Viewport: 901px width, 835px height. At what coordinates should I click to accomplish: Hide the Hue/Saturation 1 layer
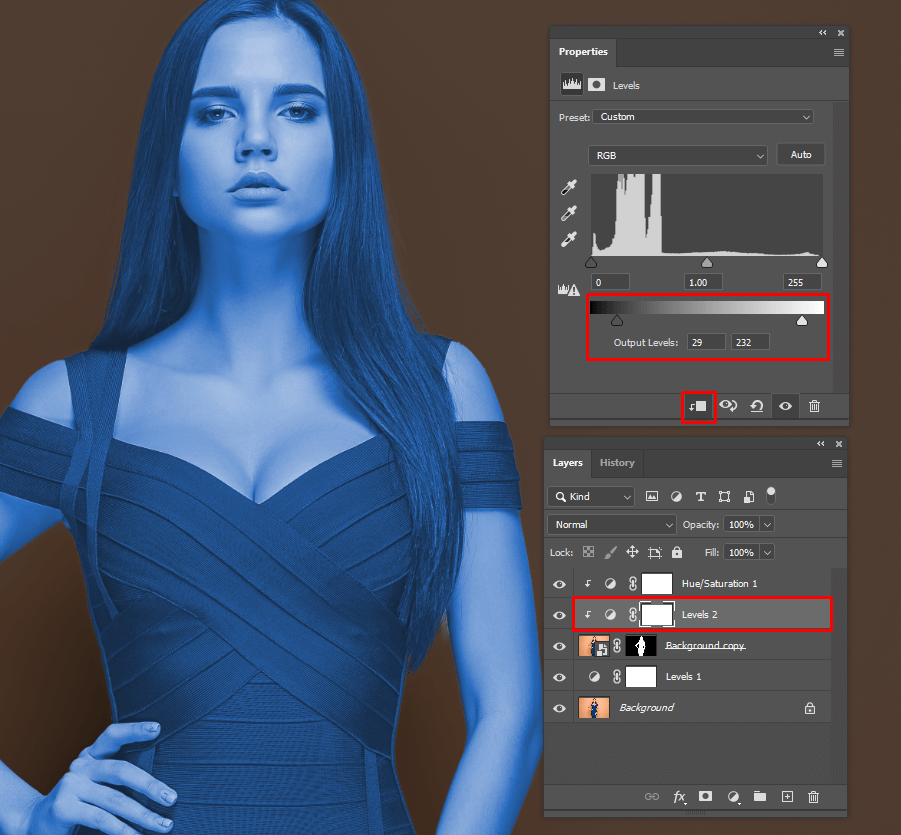pos(559,584)
